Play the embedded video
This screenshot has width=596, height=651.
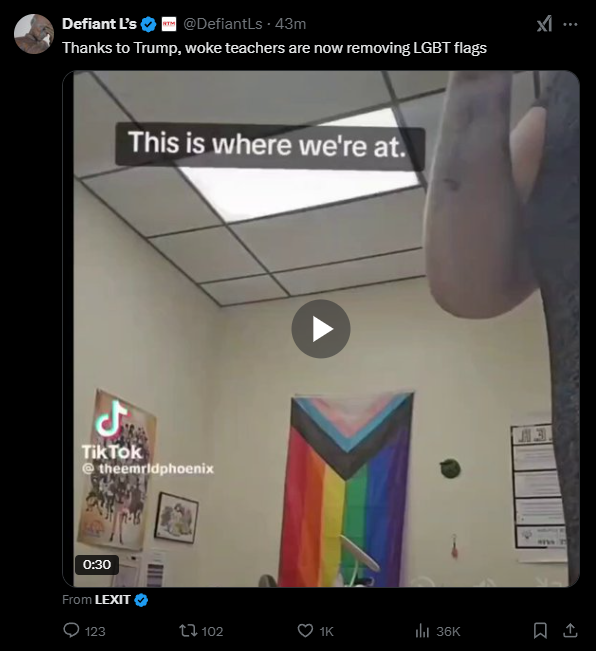[320, 329]
